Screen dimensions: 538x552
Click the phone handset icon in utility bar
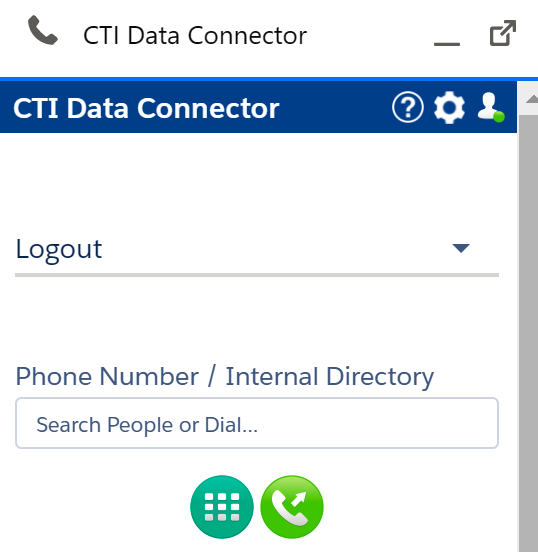point(43,30)
